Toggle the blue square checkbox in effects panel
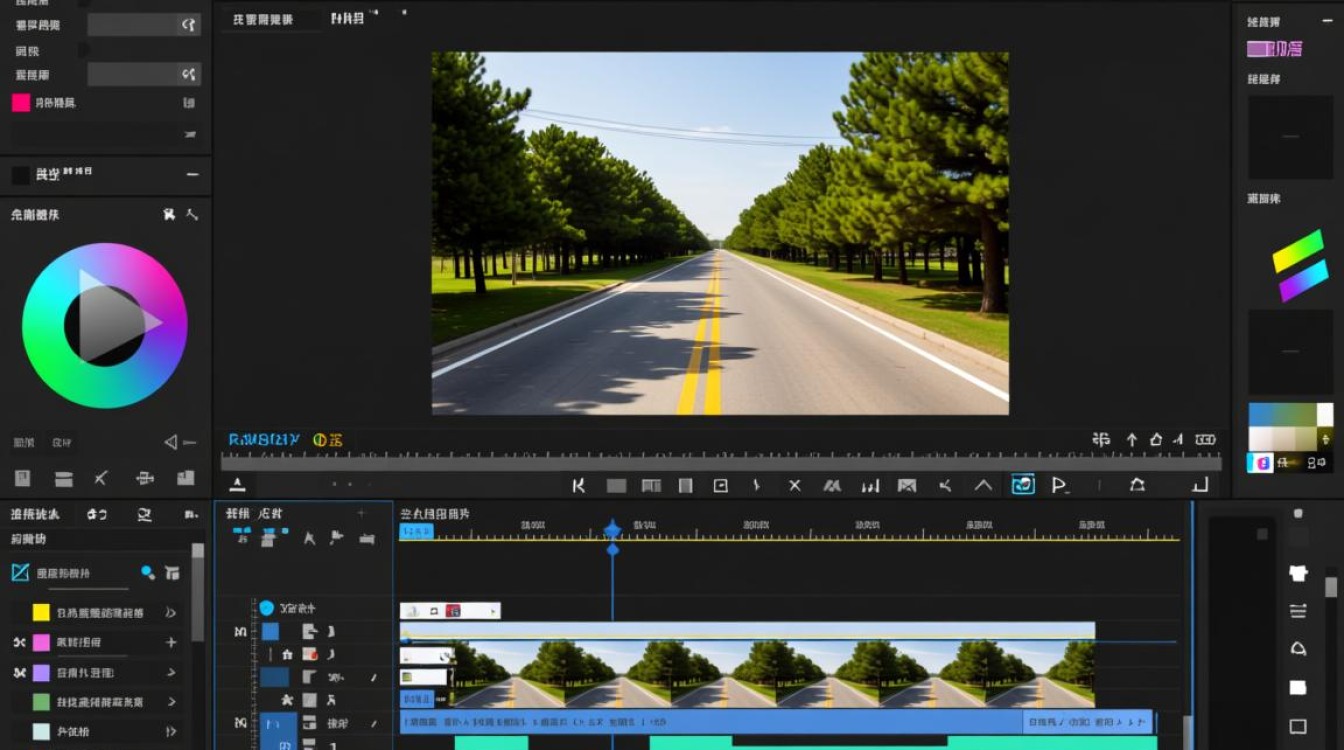The height and width of the screenshot is (750, 1344). pyautogui.click(x=20, y=572)
